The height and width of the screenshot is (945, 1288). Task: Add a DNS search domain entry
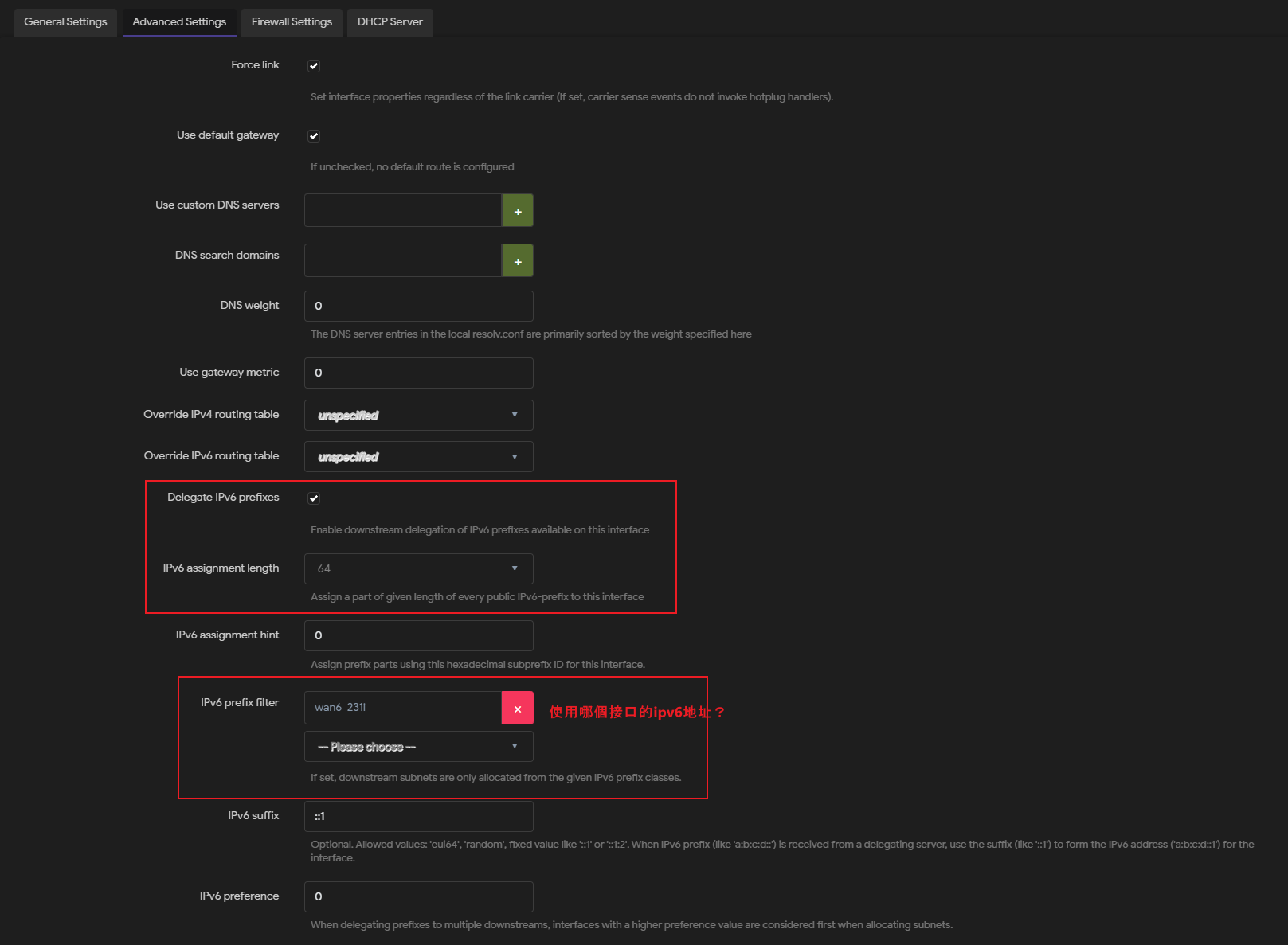pos(518,261)
